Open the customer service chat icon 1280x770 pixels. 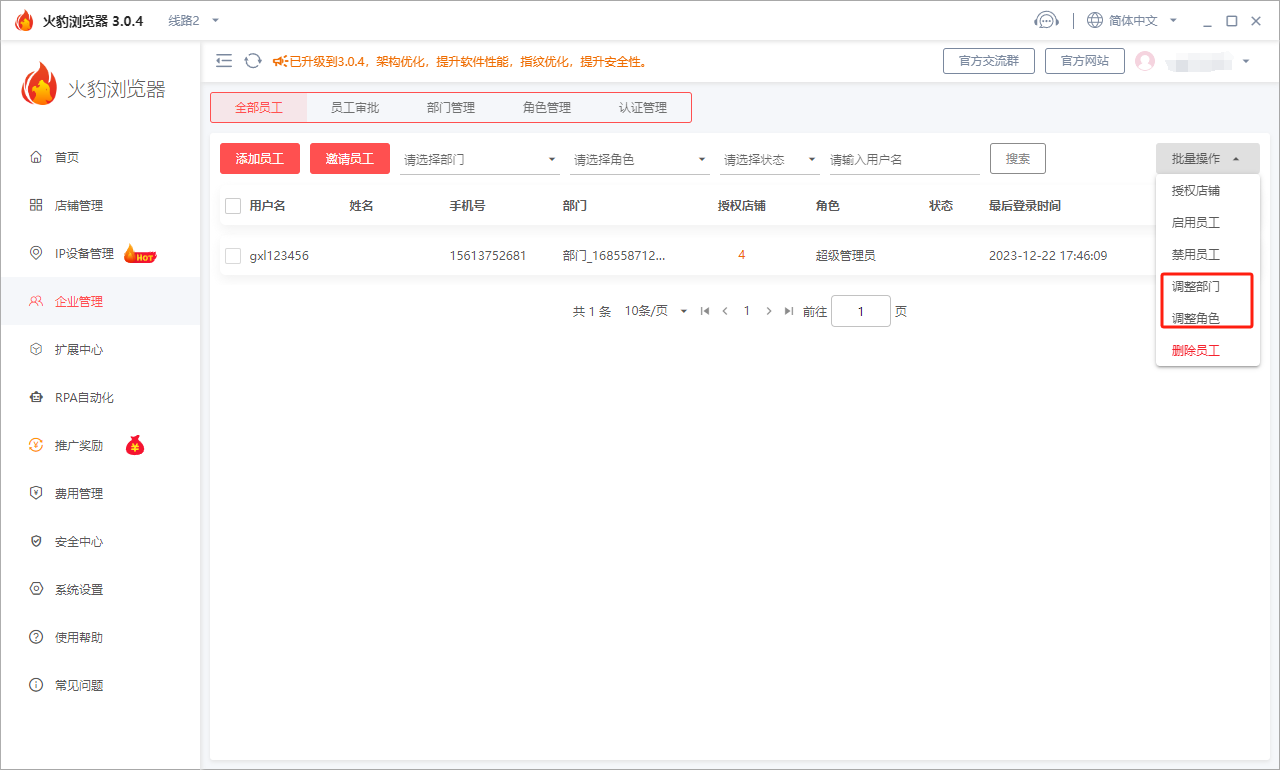pyautogui.click(x=1047, y=19)
